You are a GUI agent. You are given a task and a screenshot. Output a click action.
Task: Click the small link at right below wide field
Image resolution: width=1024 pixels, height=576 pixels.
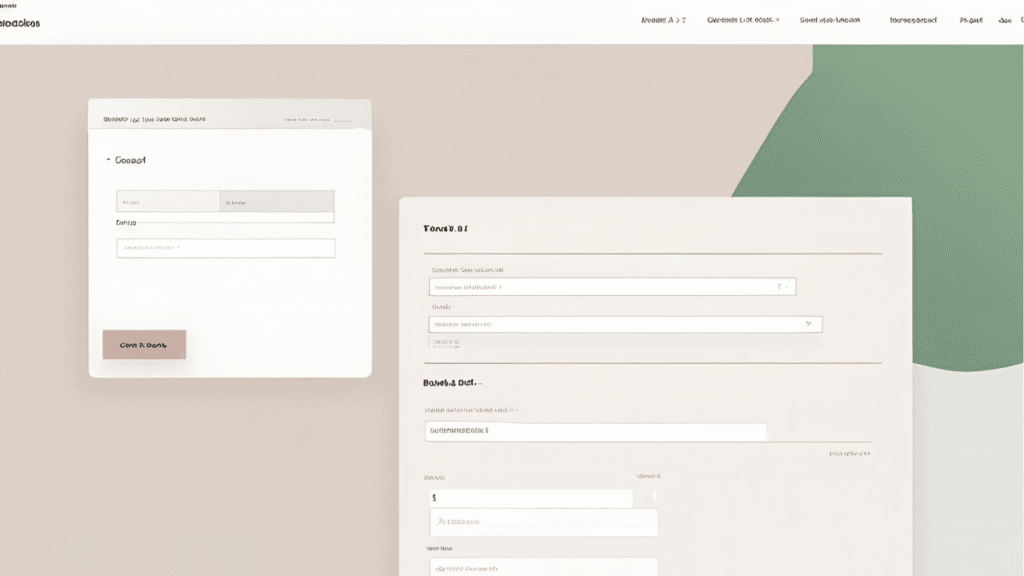click(849, 454)
